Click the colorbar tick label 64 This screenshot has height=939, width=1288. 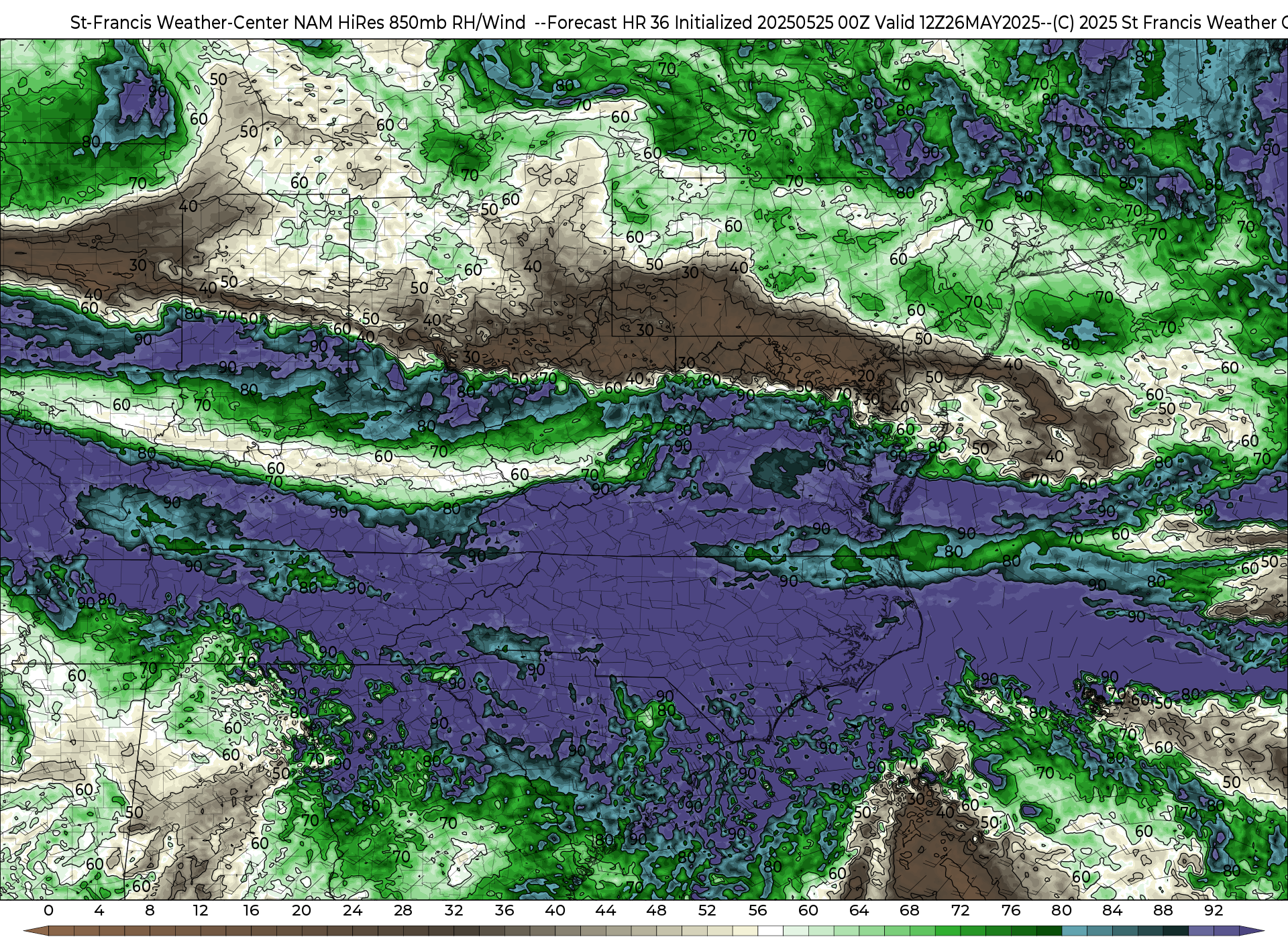pyautogui.click(x=859, y=910)
